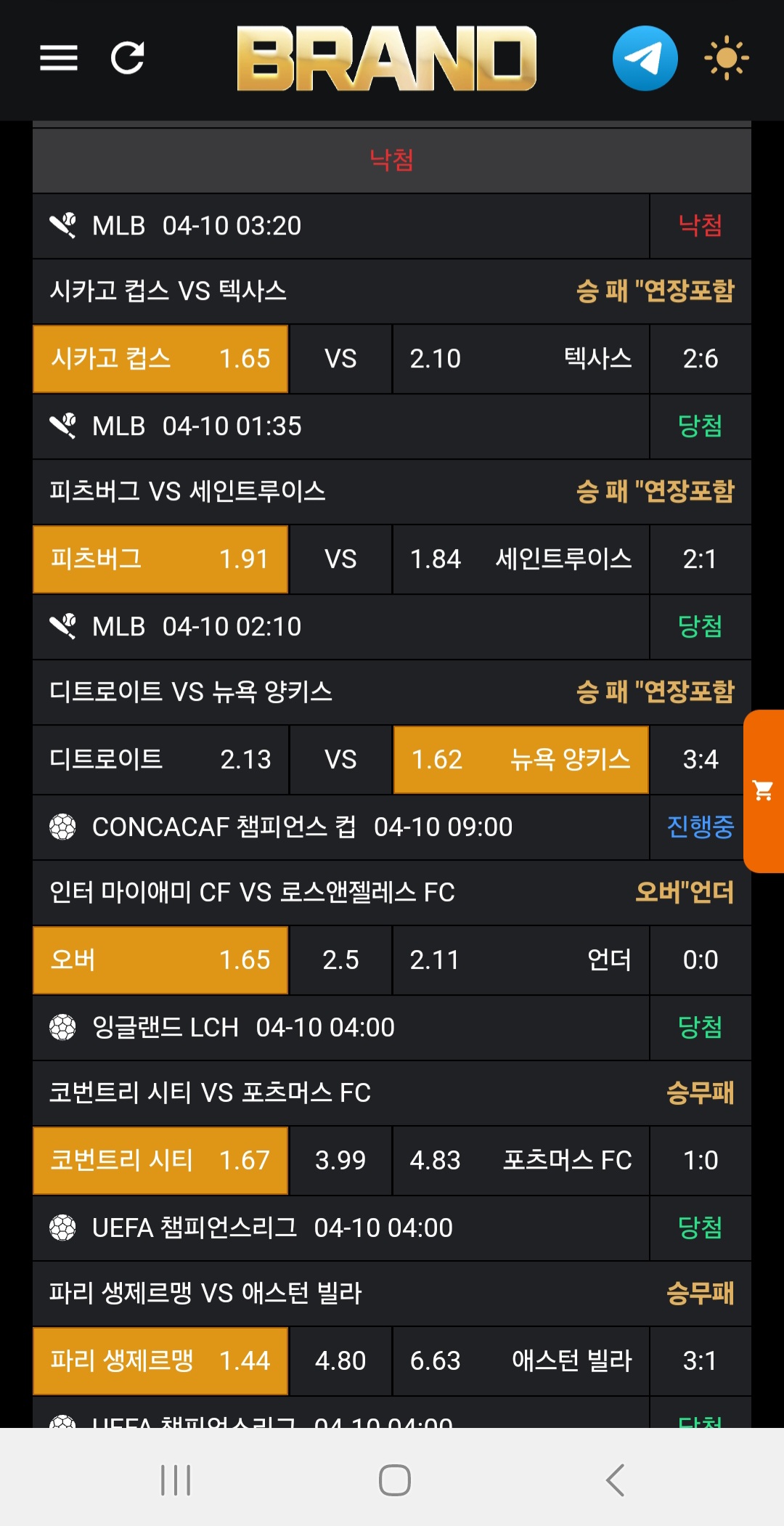Select 오버 1.65 option
The image size is (784, 1526).
(x=160, y=960)
